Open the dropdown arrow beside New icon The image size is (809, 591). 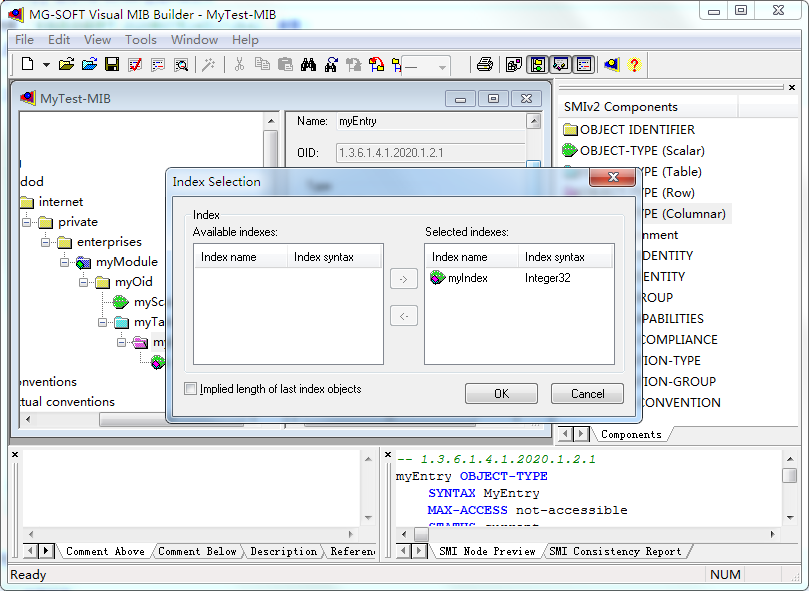click(46, 65)
